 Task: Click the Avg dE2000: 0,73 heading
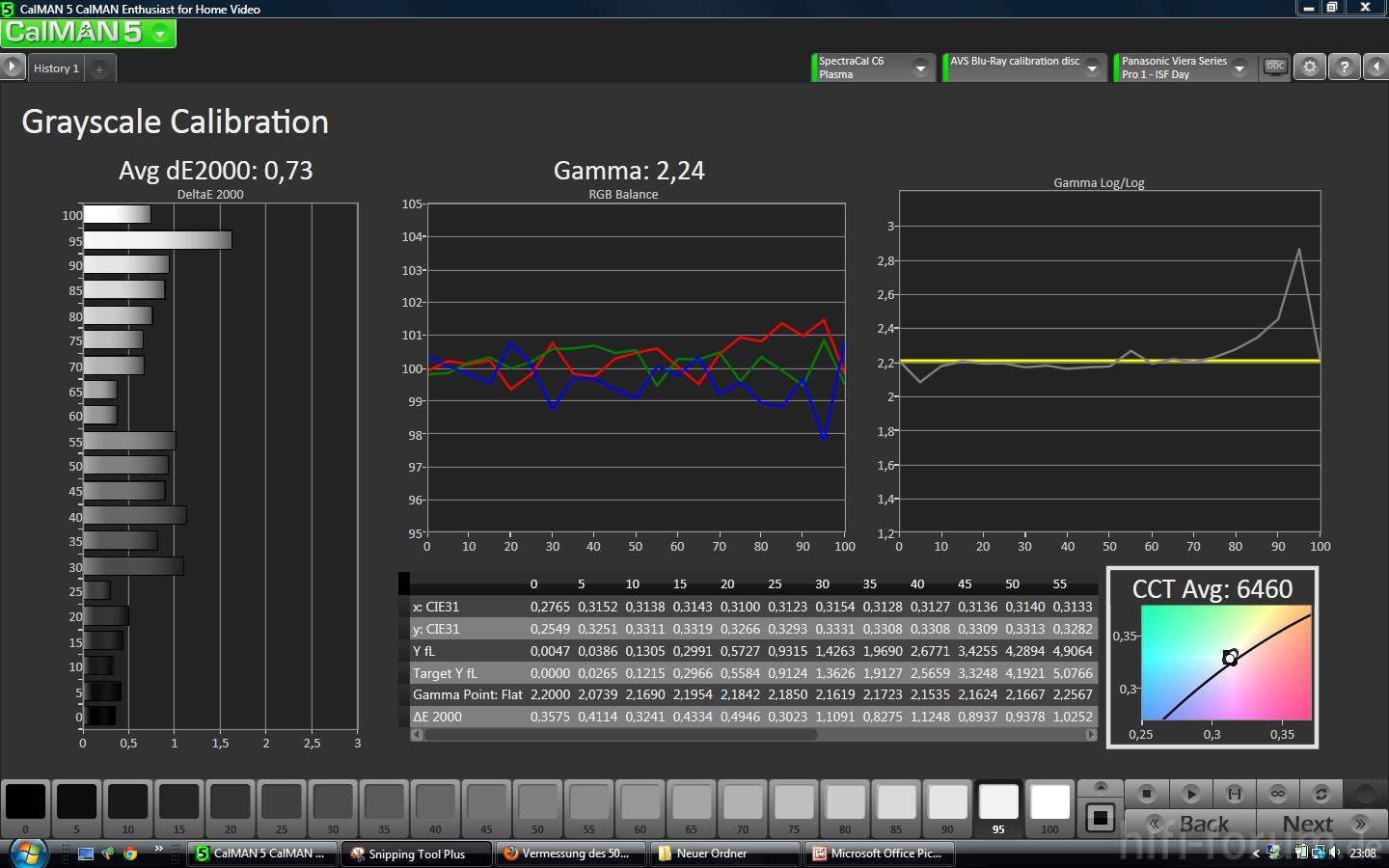(x=216, y=171)
